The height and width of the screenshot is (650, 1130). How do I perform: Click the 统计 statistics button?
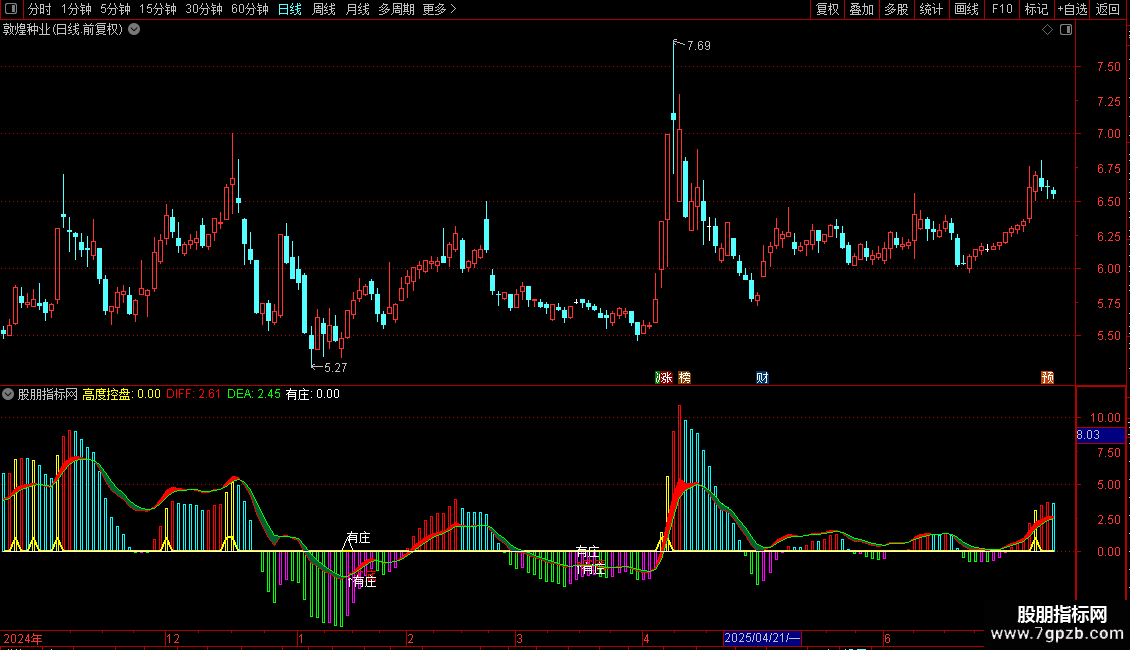[x=931, y=9]
